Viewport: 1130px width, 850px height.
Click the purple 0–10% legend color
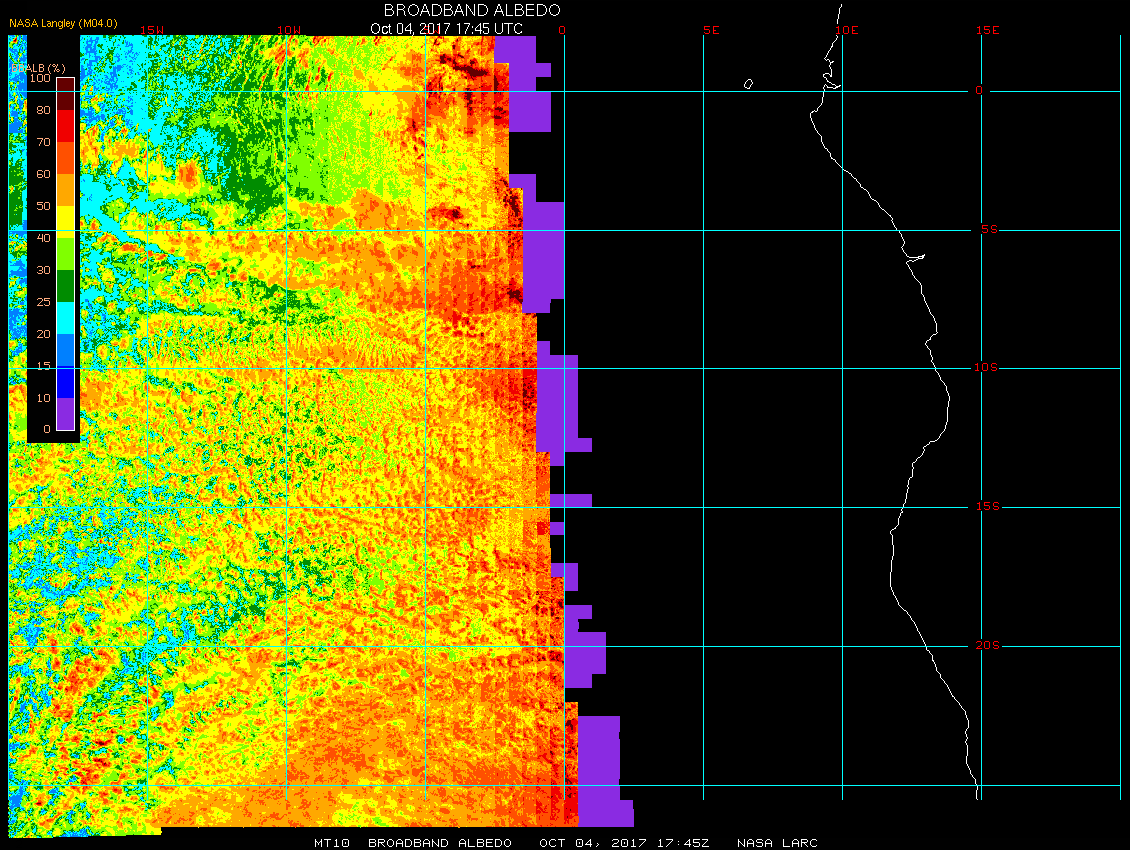(x=66, y=414)
